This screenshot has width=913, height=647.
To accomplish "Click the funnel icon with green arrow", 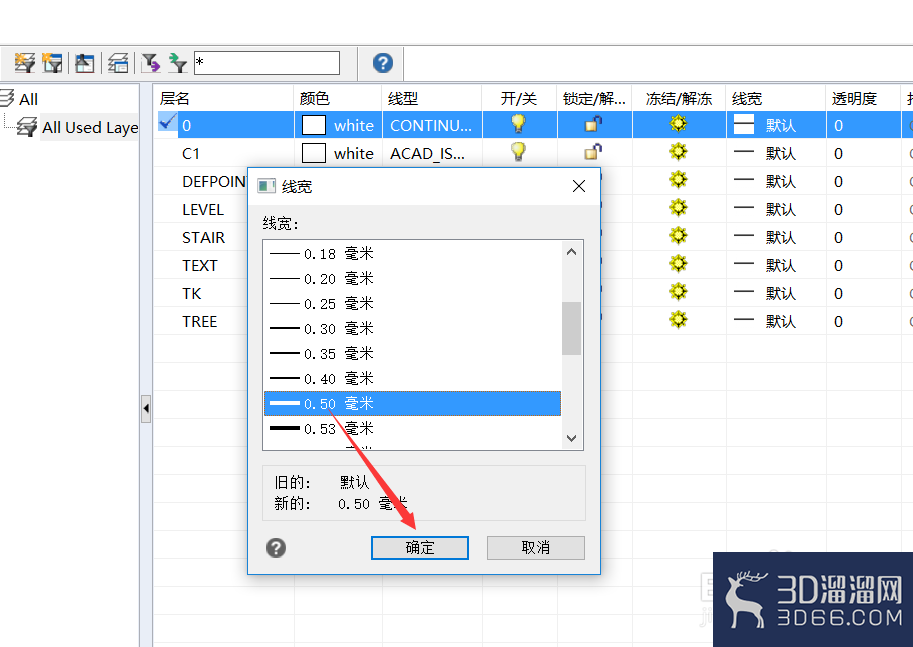I will click(x=178, y=63).
